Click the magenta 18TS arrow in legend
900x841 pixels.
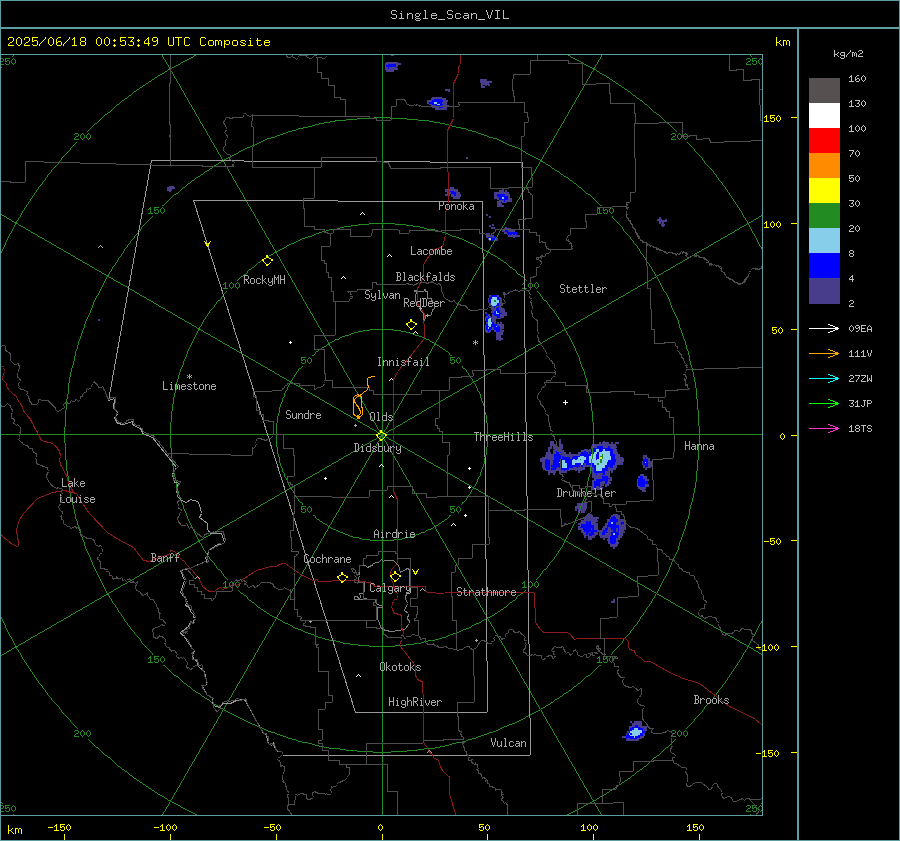pos(824,428)
